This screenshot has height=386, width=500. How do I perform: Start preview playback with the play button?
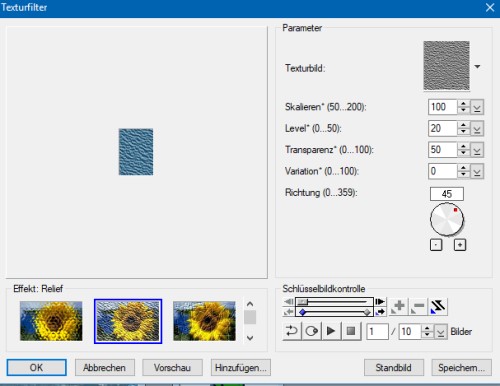(331, 331)
